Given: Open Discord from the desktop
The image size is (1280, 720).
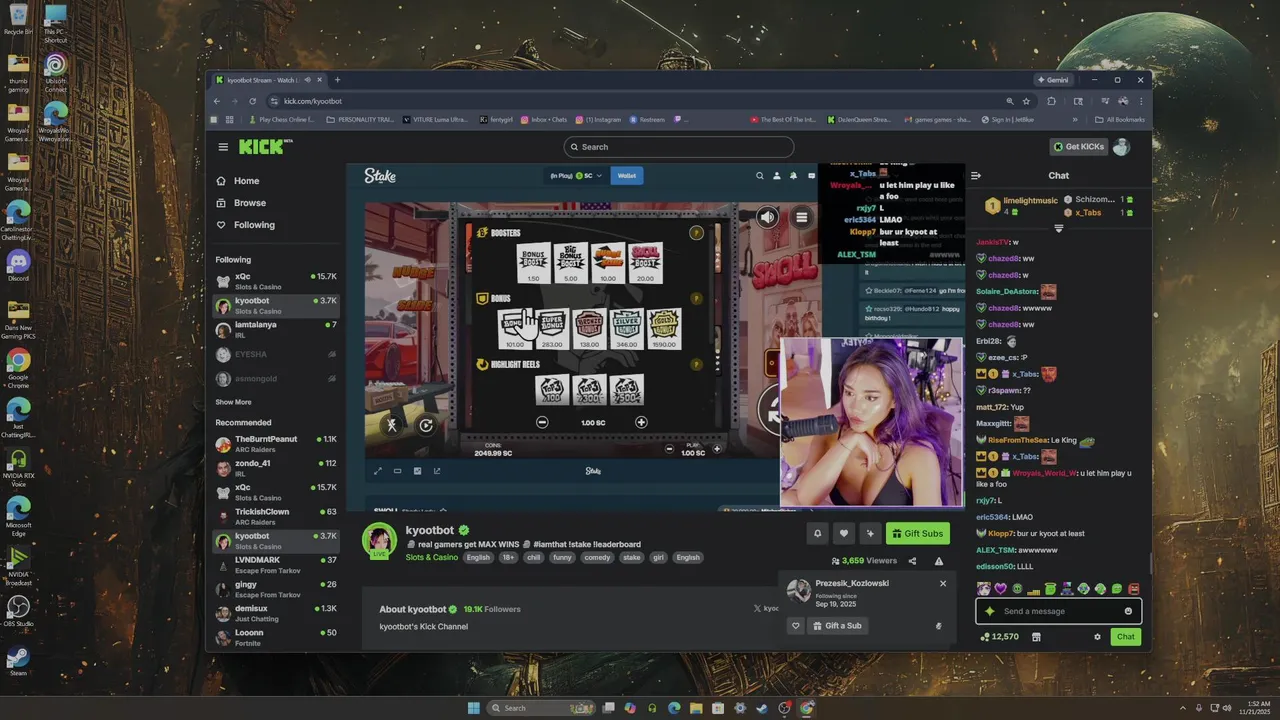Looking at the screenshot, I should 18,266.
